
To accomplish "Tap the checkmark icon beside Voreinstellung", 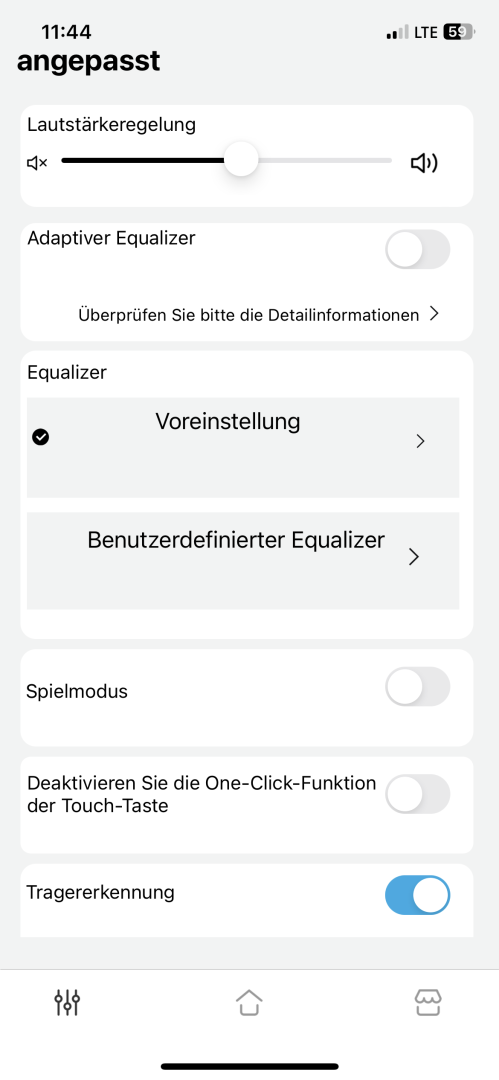I will pos(41,437).
